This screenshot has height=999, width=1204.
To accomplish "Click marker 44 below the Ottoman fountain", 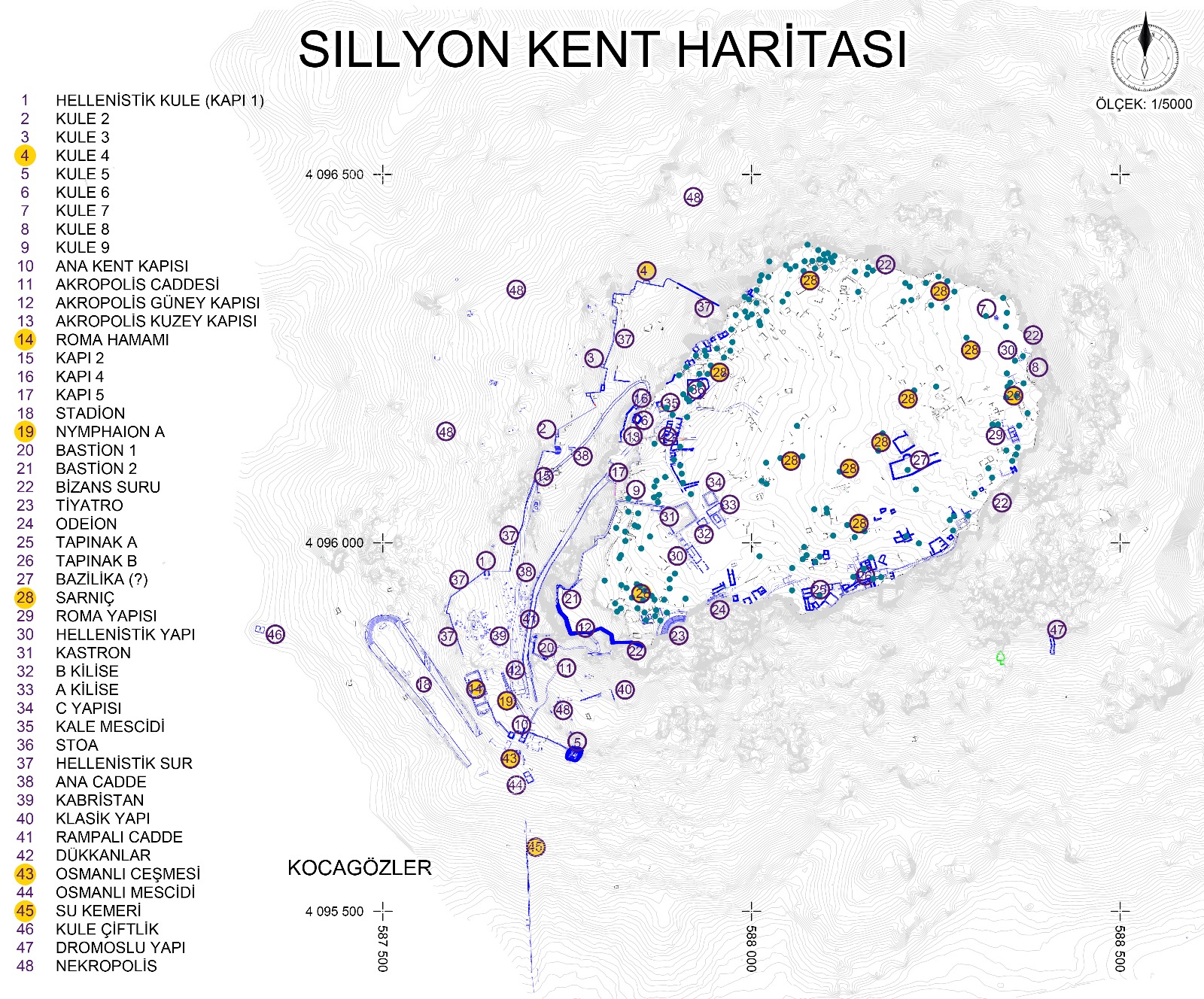I will (x=515, y=785).
